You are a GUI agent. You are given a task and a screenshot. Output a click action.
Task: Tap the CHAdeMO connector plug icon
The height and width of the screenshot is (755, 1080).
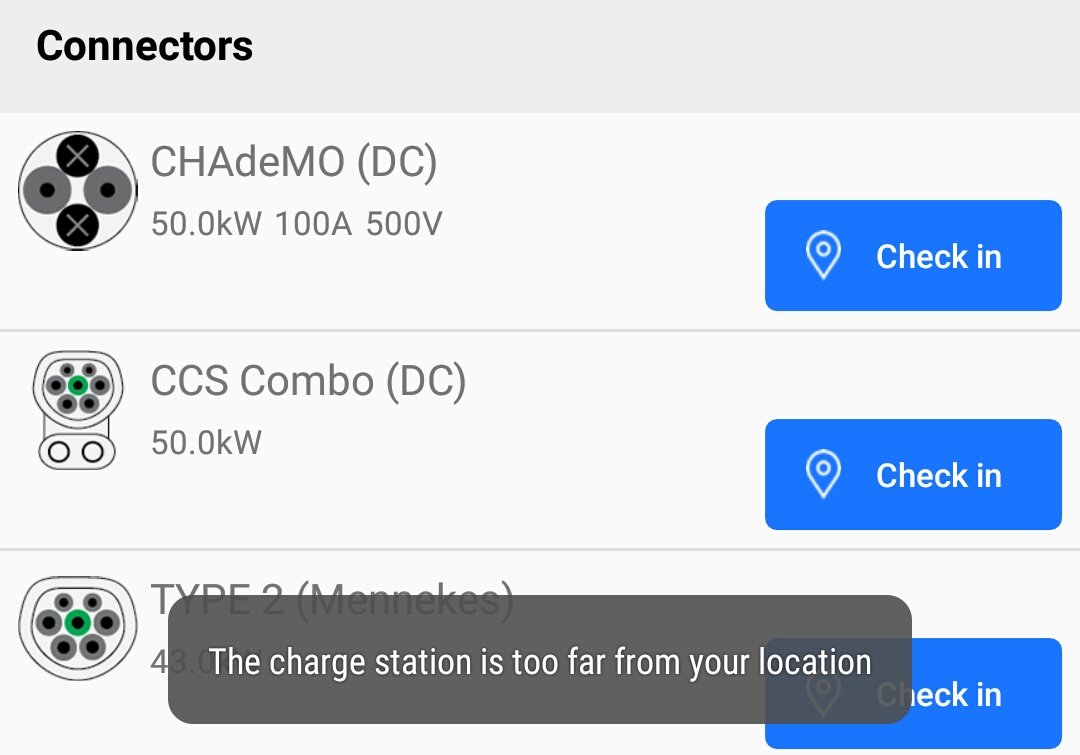point(77,190)
